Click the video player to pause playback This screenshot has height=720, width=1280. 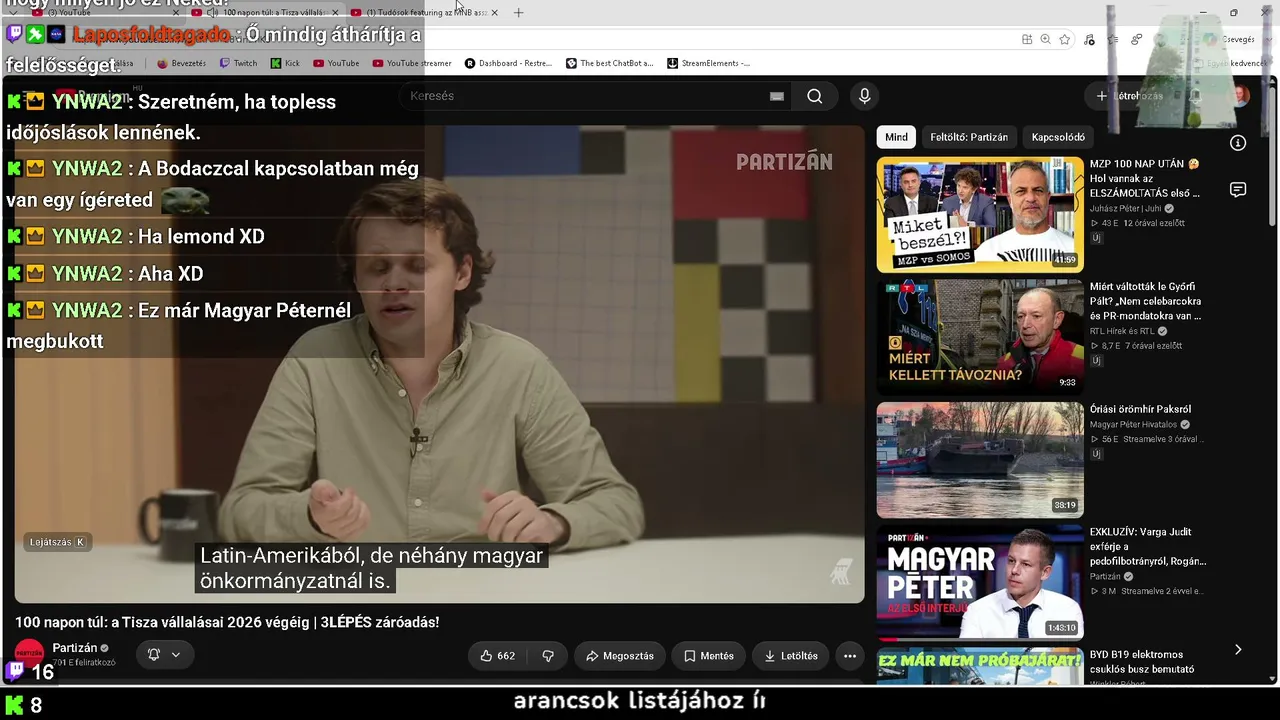pyautogui.click(x=440, y=364)
